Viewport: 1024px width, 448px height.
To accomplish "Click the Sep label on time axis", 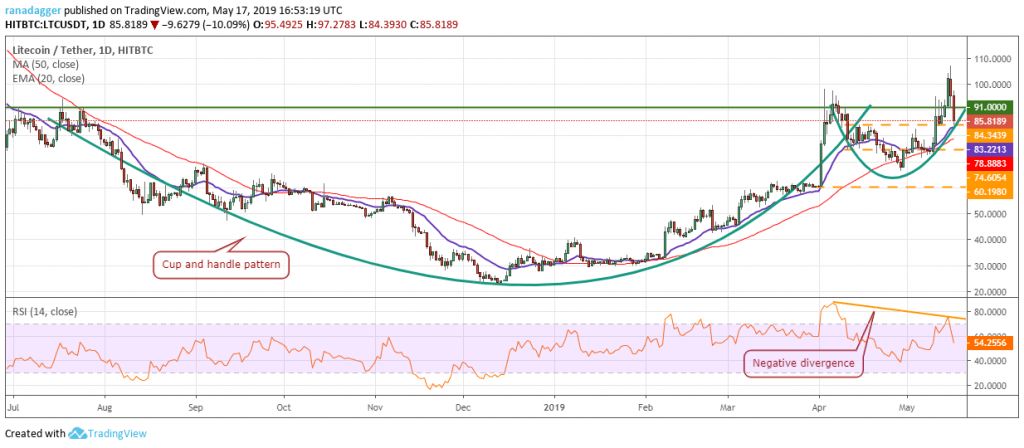I will (x=196, y=409).
